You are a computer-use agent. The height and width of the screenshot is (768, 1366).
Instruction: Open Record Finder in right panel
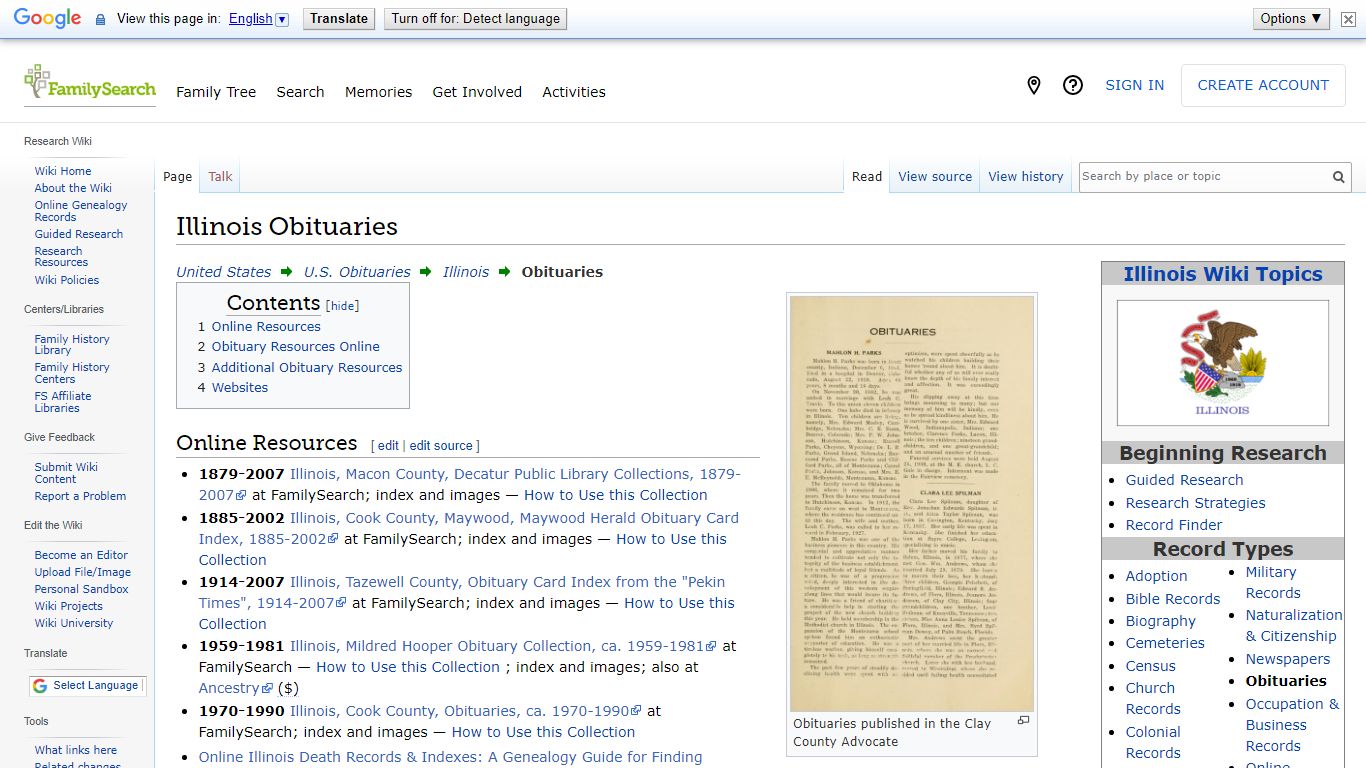(x=1174, y=525)
